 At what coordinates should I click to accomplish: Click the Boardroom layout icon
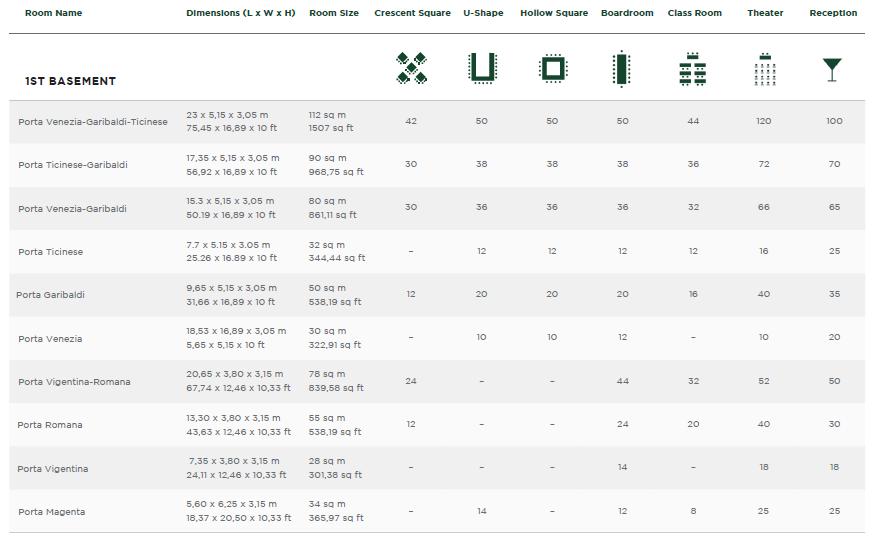tap(622, 69)
